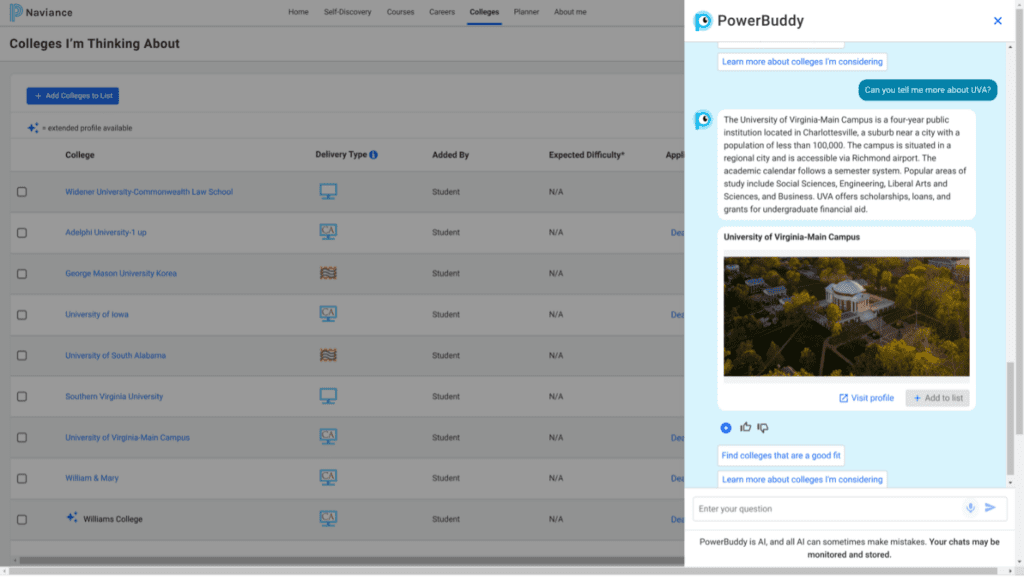Click delivery icon for South Alabama row
This screenshot has width=1024, height=579.
point(328,355)
